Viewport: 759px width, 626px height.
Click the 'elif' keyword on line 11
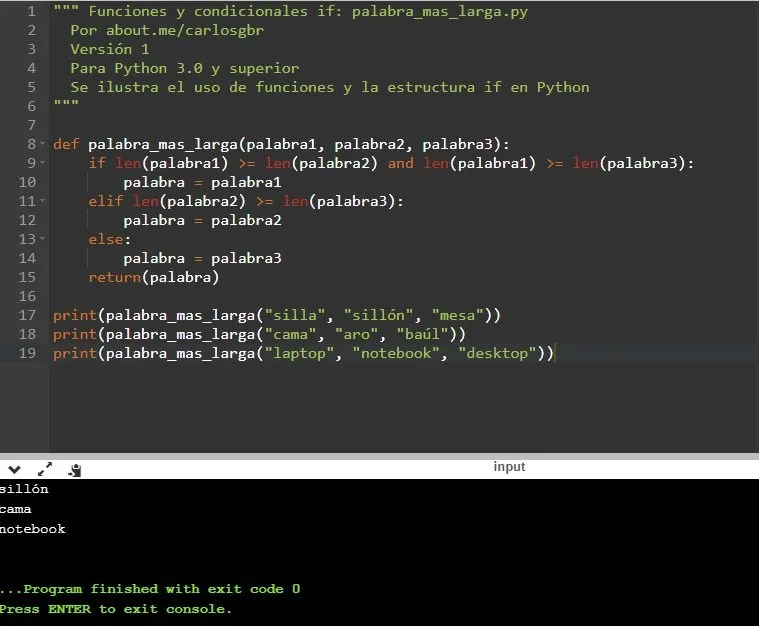(106, 201)
